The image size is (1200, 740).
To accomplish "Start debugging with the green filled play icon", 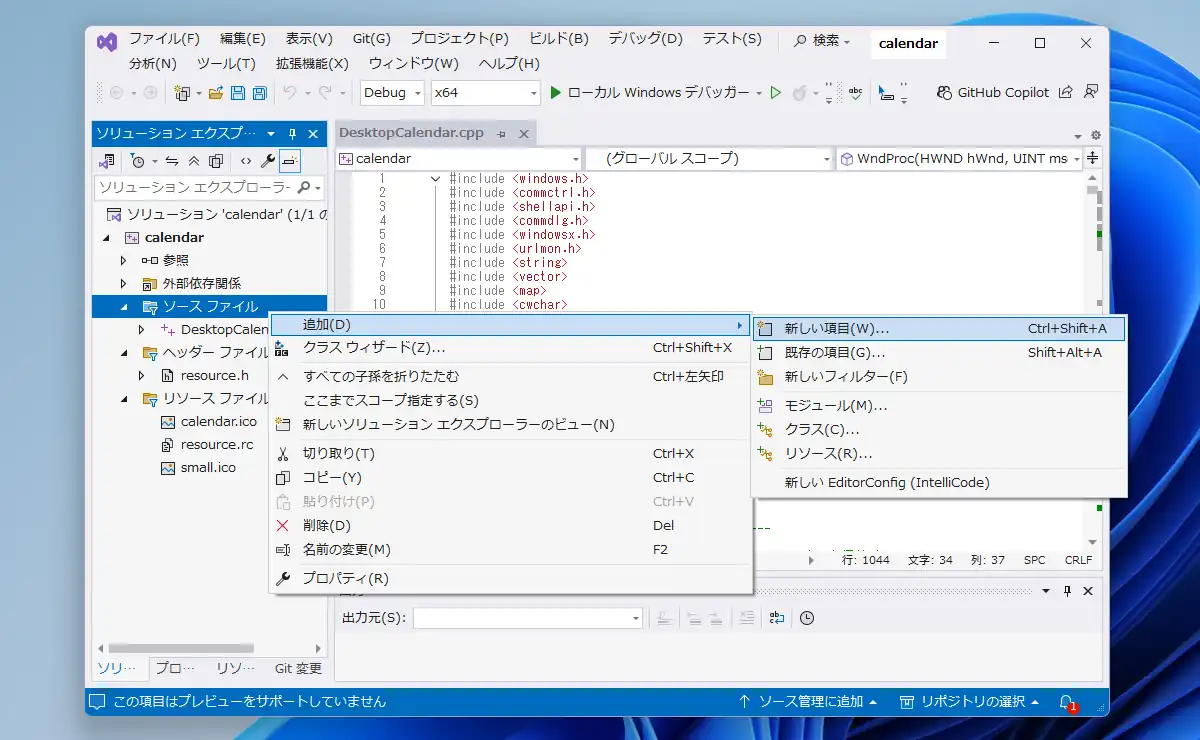I will (x=556, y=92).
